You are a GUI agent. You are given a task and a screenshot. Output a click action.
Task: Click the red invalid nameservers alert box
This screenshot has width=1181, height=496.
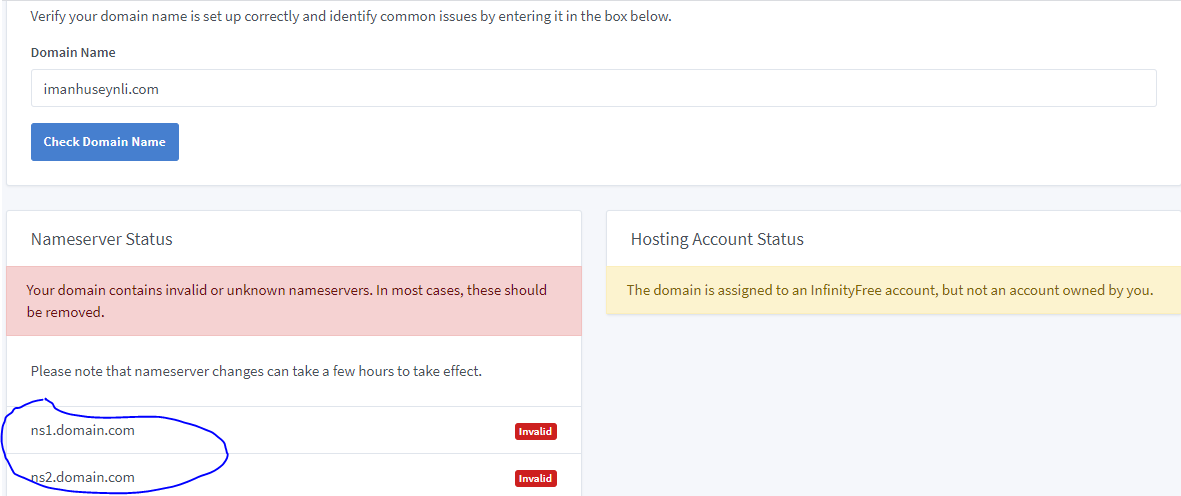[293, 301]
